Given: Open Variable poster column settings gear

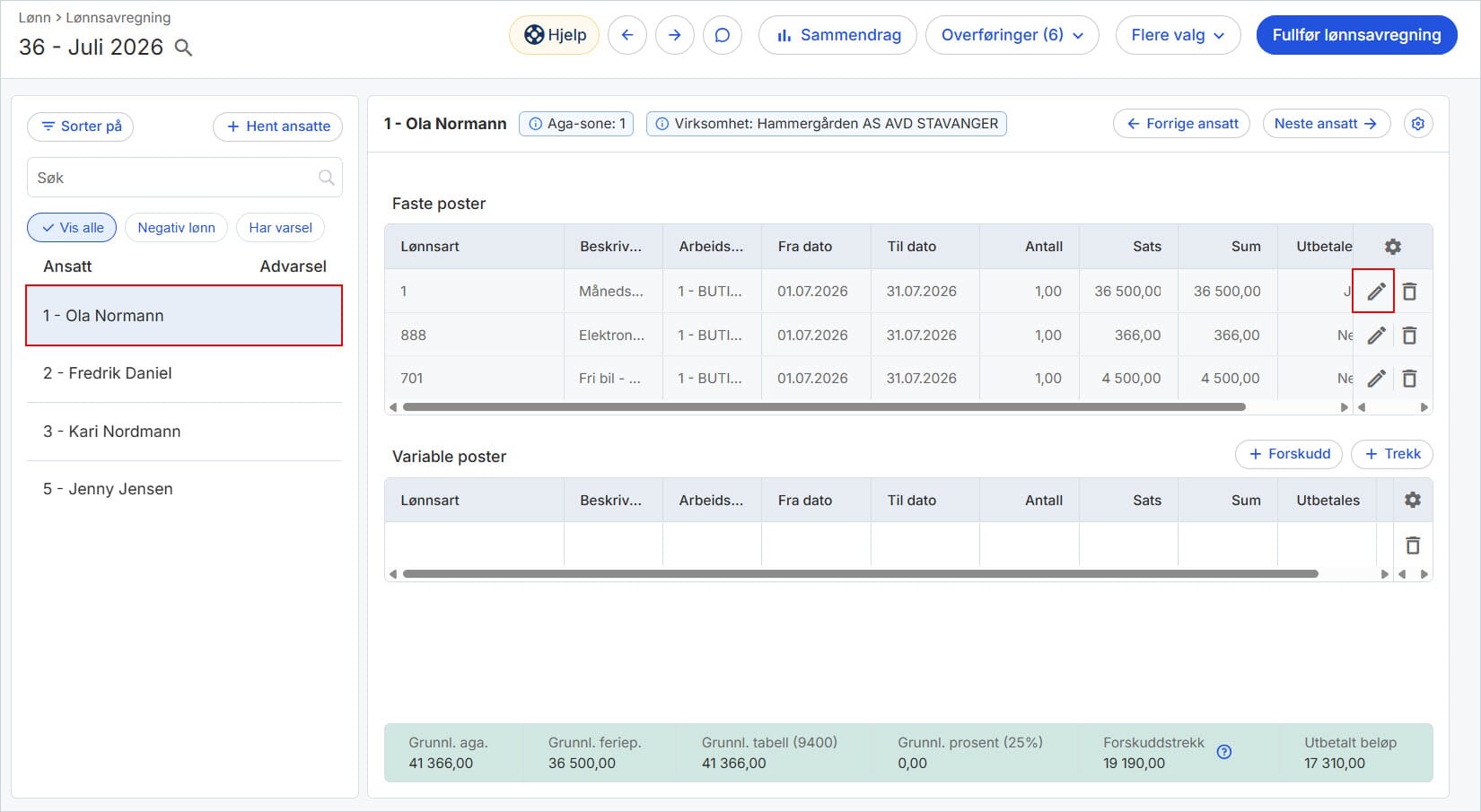Looking at the screenshot, I should pyautogui.click(x=1413, y=500).
